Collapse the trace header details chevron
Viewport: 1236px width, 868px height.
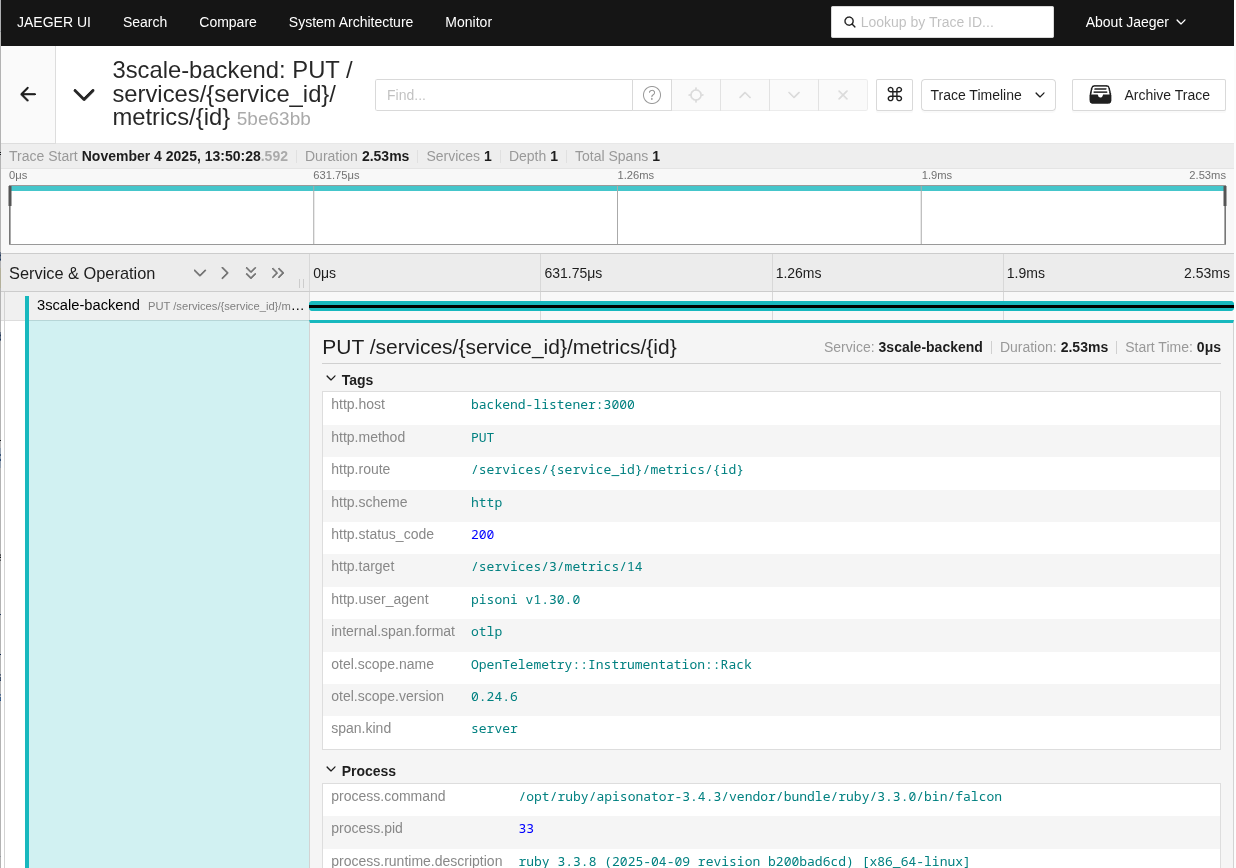[84, 95]
